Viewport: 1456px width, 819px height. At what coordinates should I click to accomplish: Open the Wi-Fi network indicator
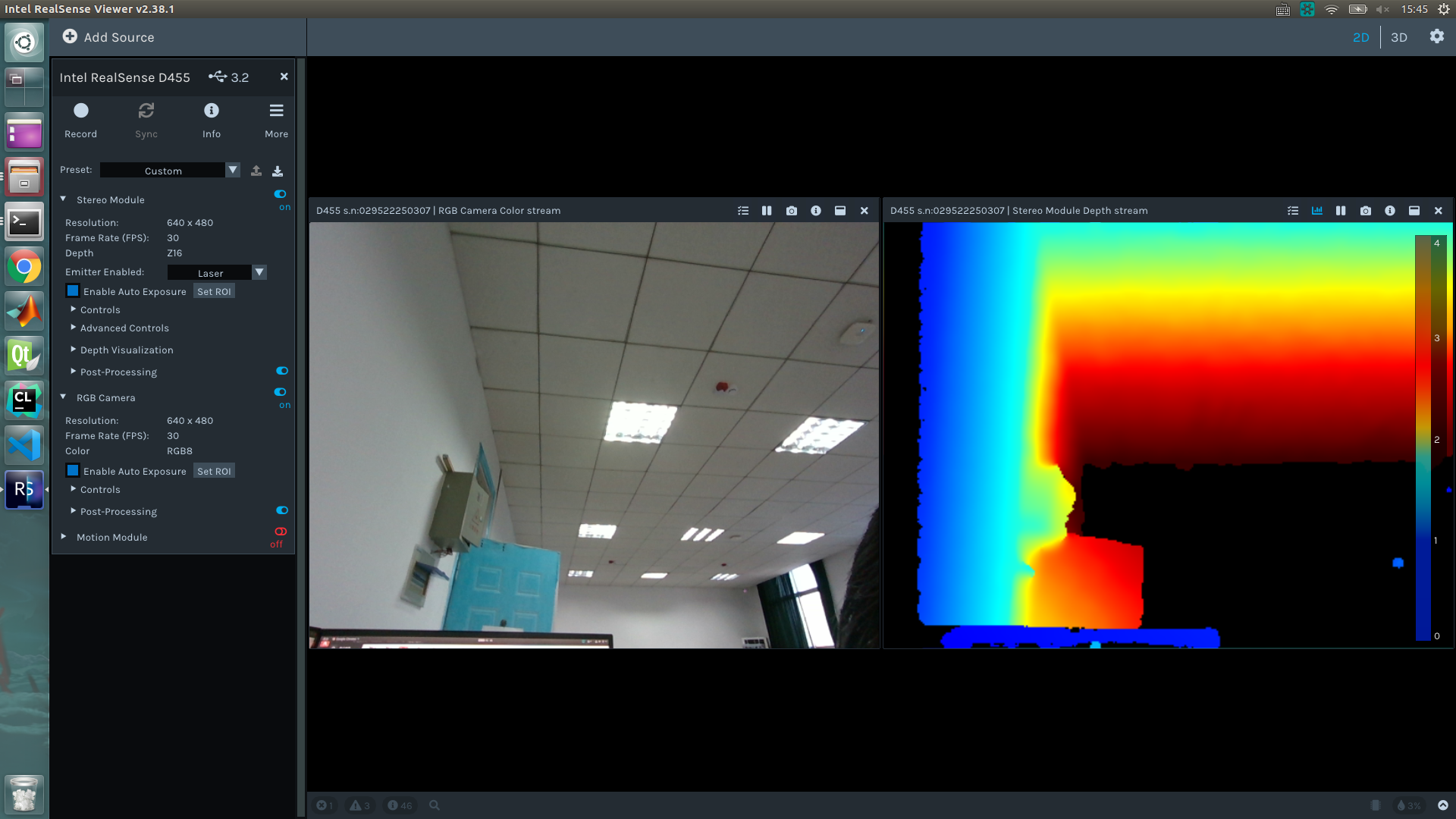click(1332, 9)
